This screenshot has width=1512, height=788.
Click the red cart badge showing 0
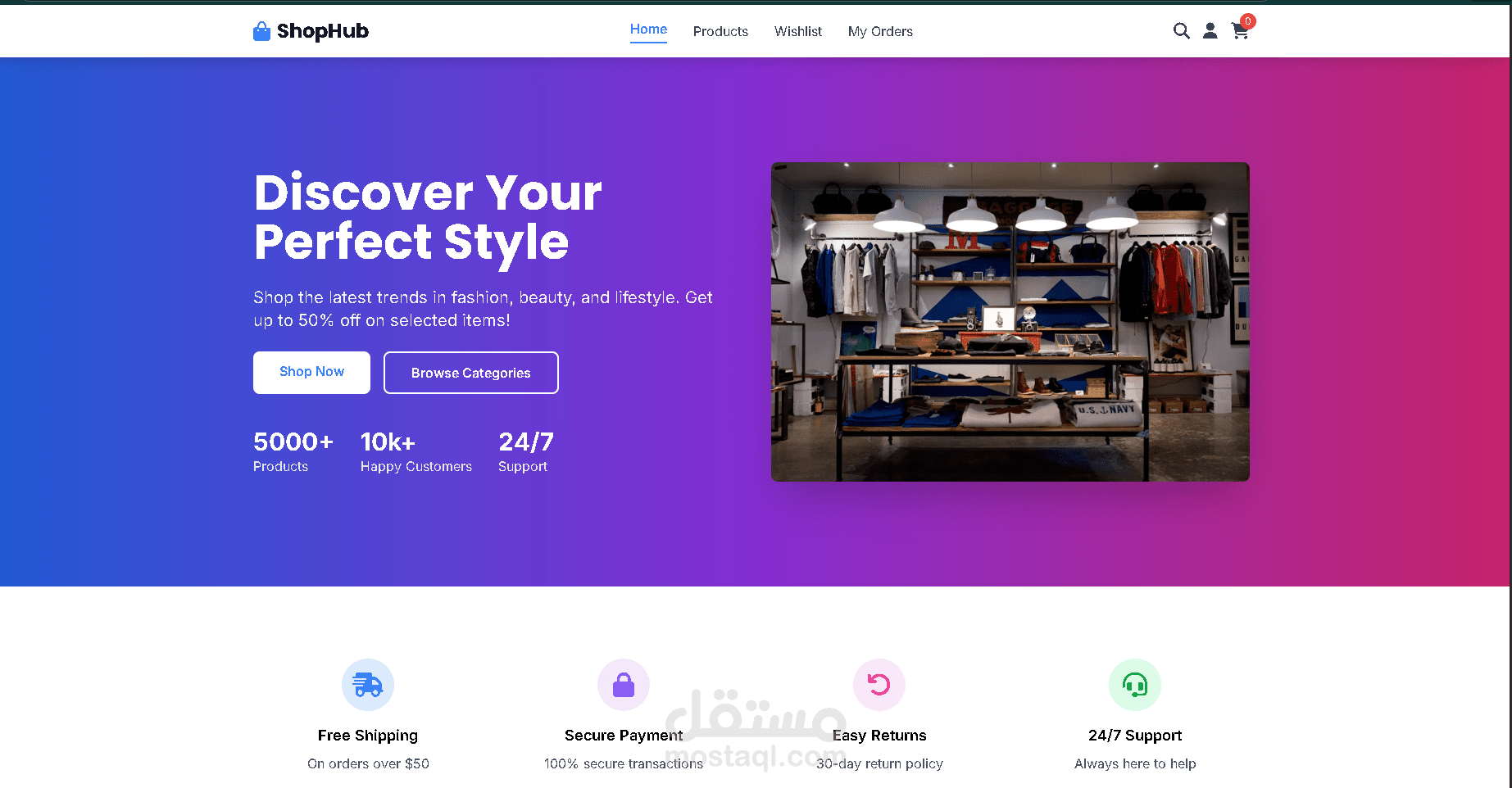click(1247, 20)
